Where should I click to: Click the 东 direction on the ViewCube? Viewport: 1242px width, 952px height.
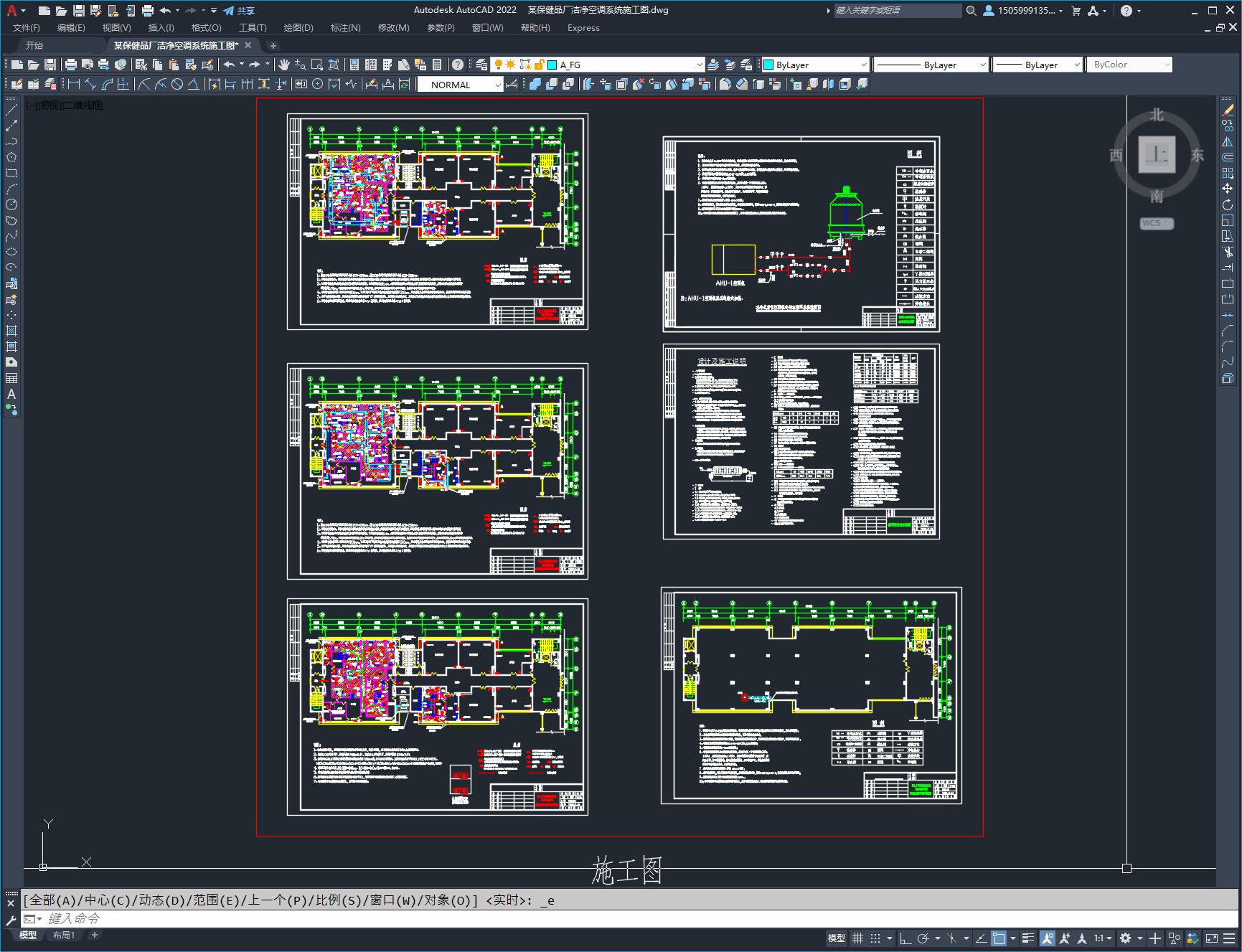[1197, 155]
